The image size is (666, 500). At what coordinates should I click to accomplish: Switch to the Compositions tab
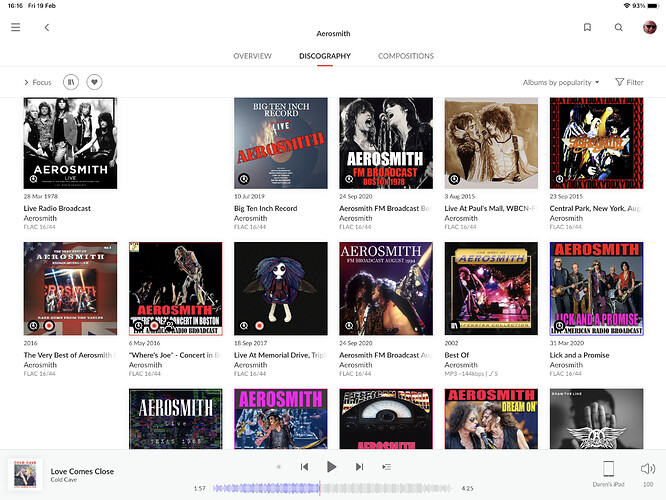tap(406, 56)
